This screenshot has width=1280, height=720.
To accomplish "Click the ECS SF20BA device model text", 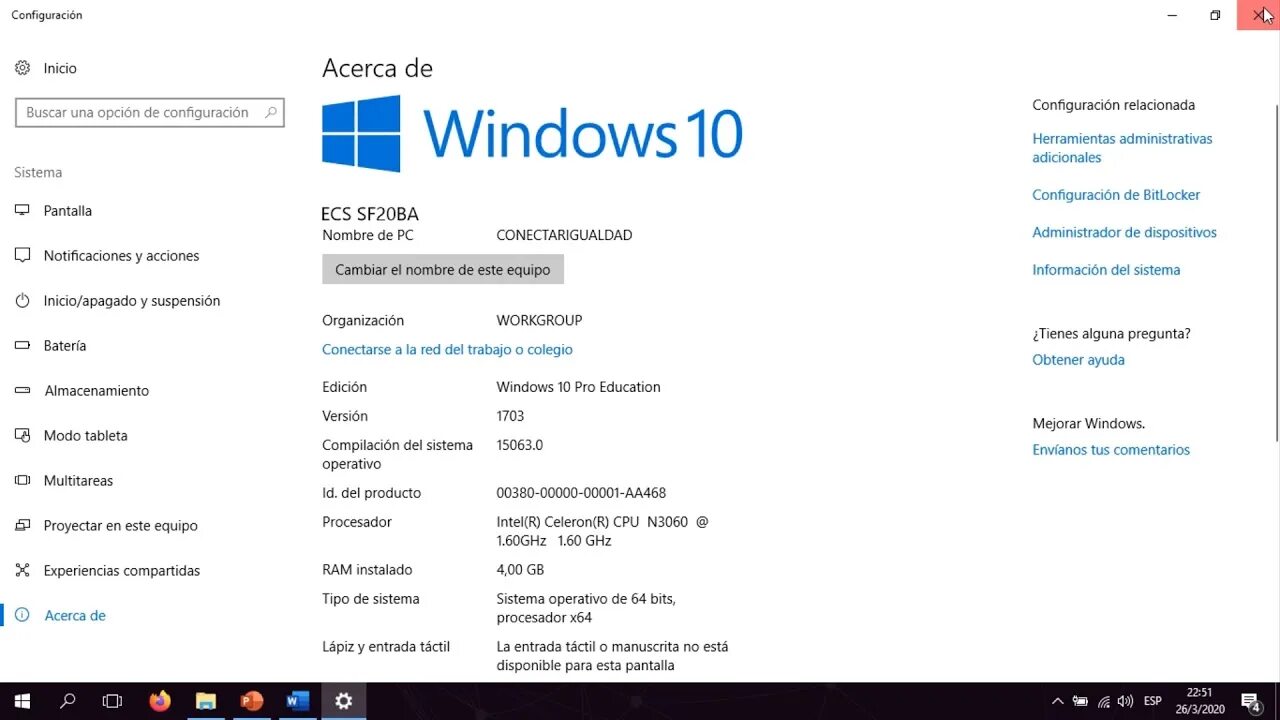I will click(x=370, y=214).
